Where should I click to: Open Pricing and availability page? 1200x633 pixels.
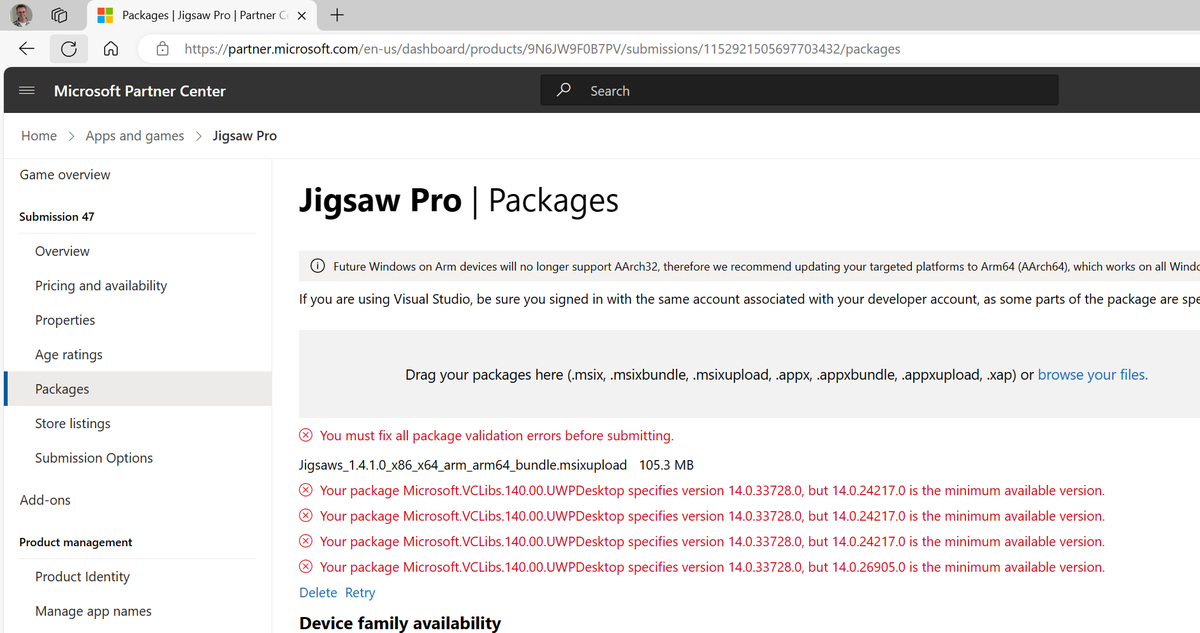(x=101, y=286)
